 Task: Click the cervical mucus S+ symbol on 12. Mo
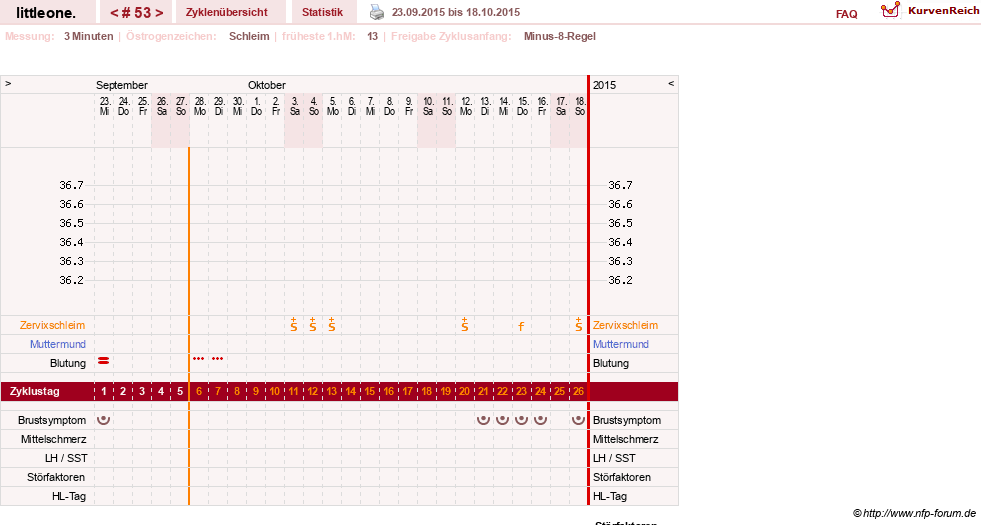[465, 324]
